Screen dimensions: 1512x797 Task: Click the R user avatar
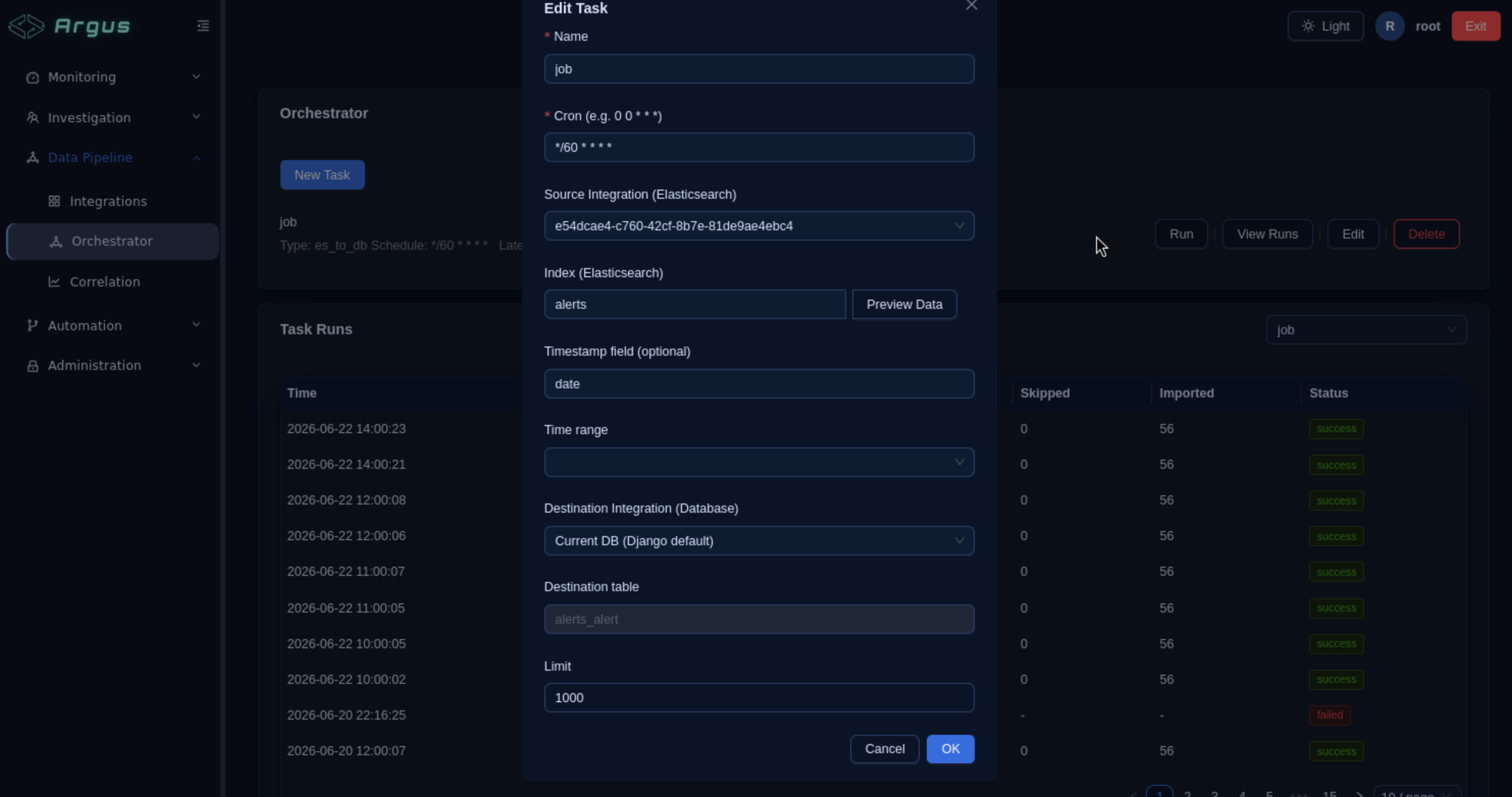pos(1389,26)
